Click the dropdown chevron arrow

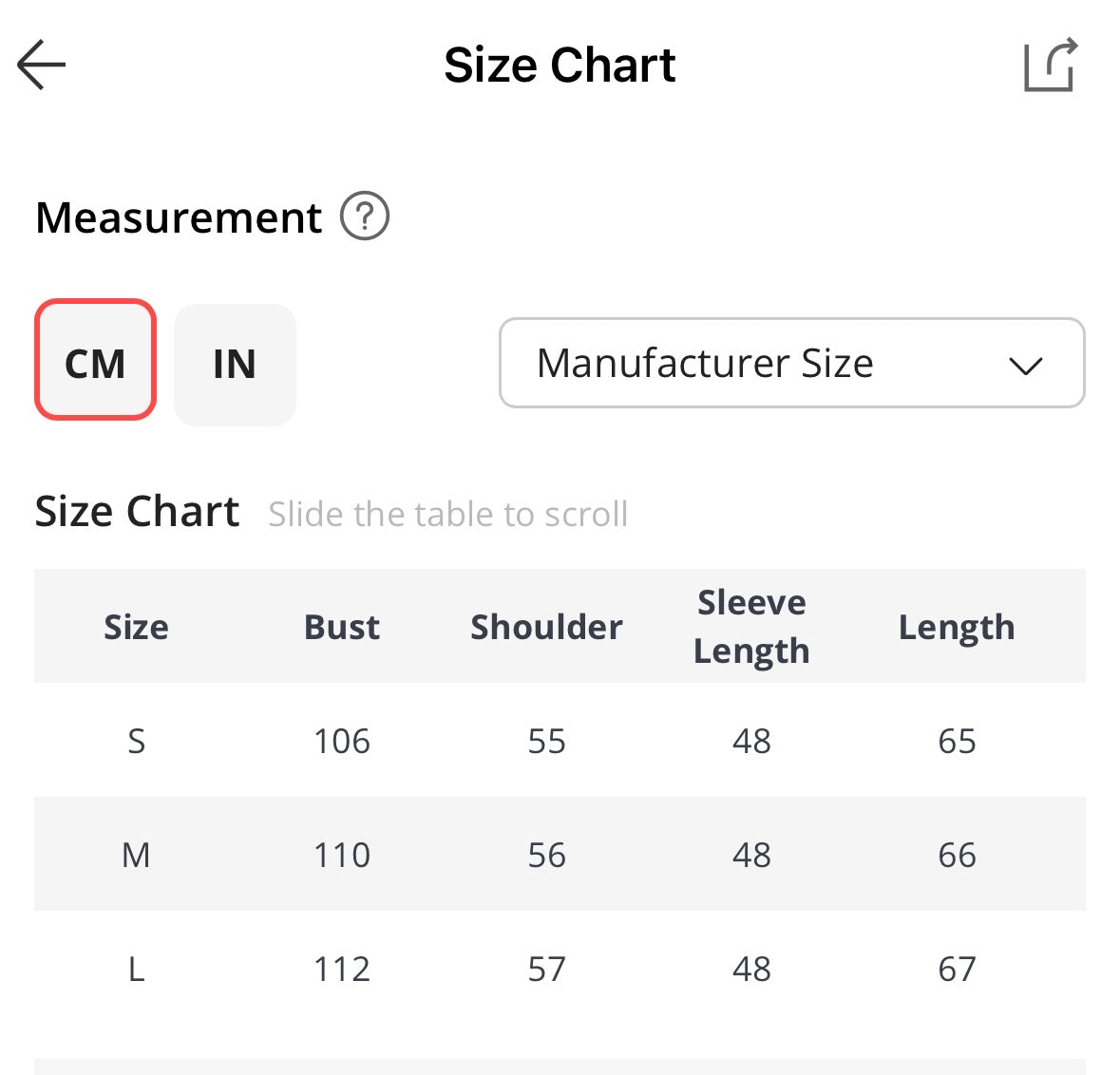pyautogui.click(x=1025, y=366)
